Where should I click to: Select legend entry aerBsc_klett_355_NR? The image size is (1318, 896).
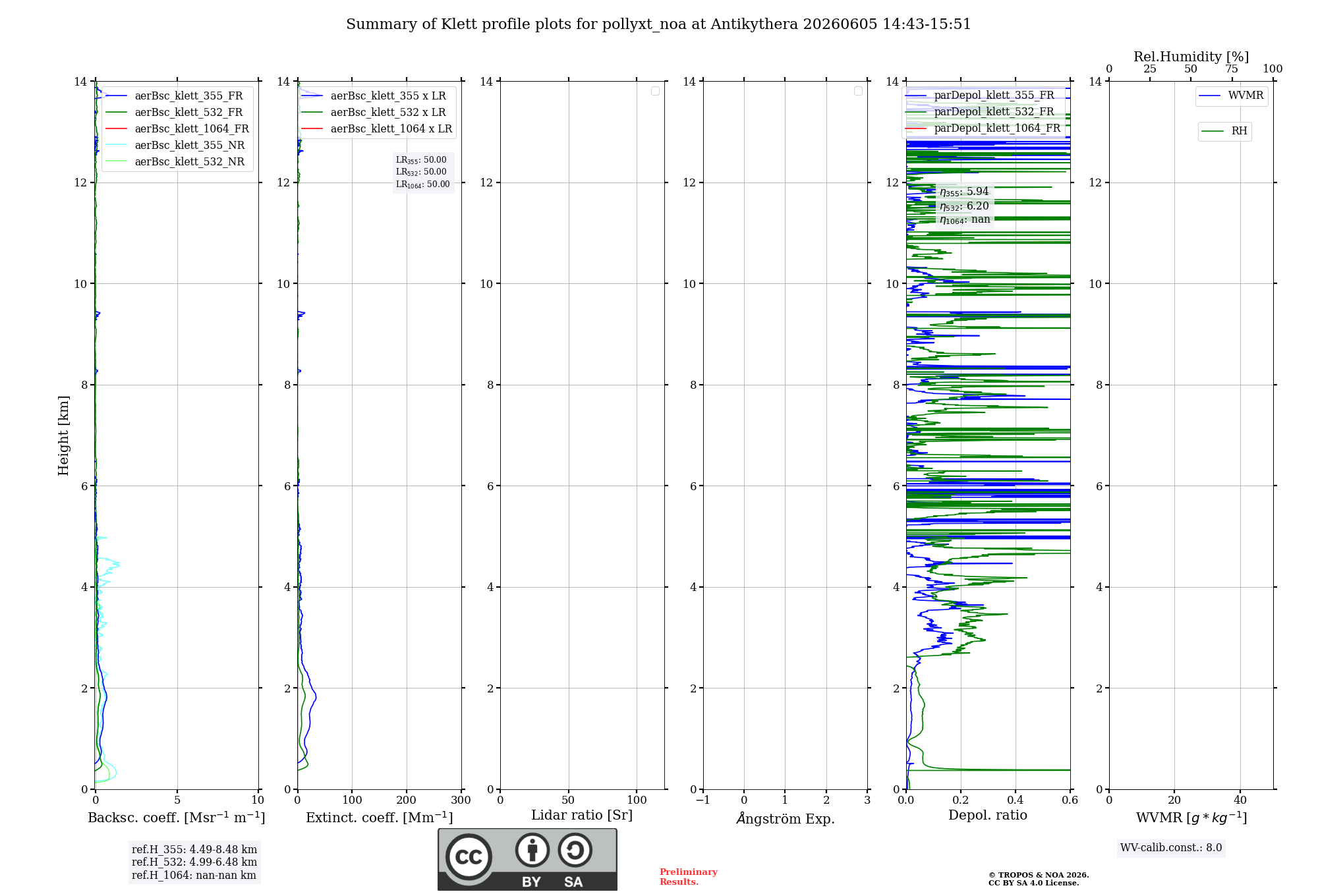click(190, 145)
